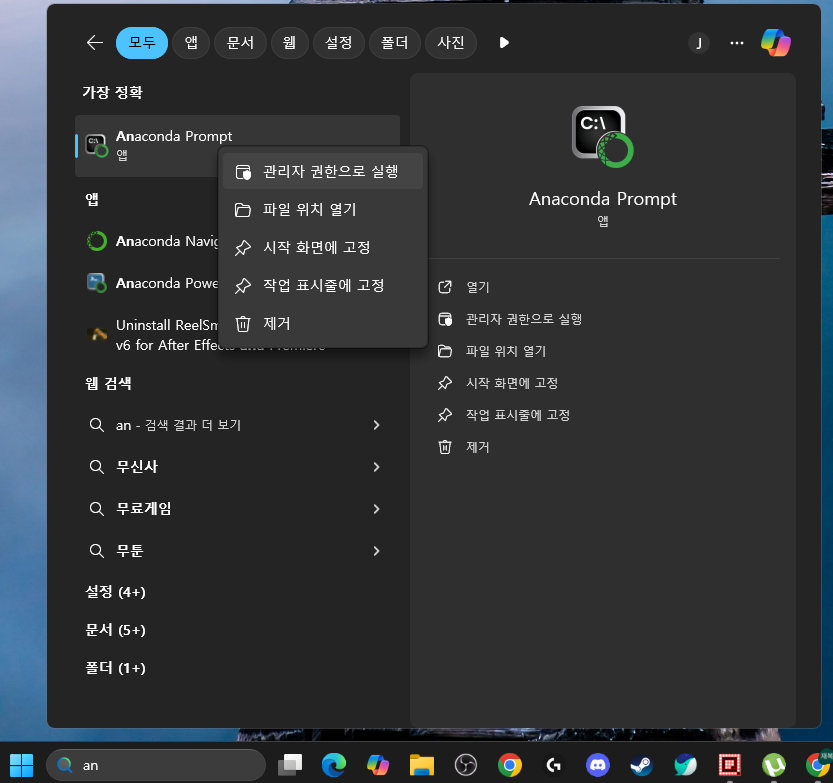Image resolution: width=833 pixels, height=783 pixels.
Task: Click 열기 in the details pane
Action: coord(477,287)
